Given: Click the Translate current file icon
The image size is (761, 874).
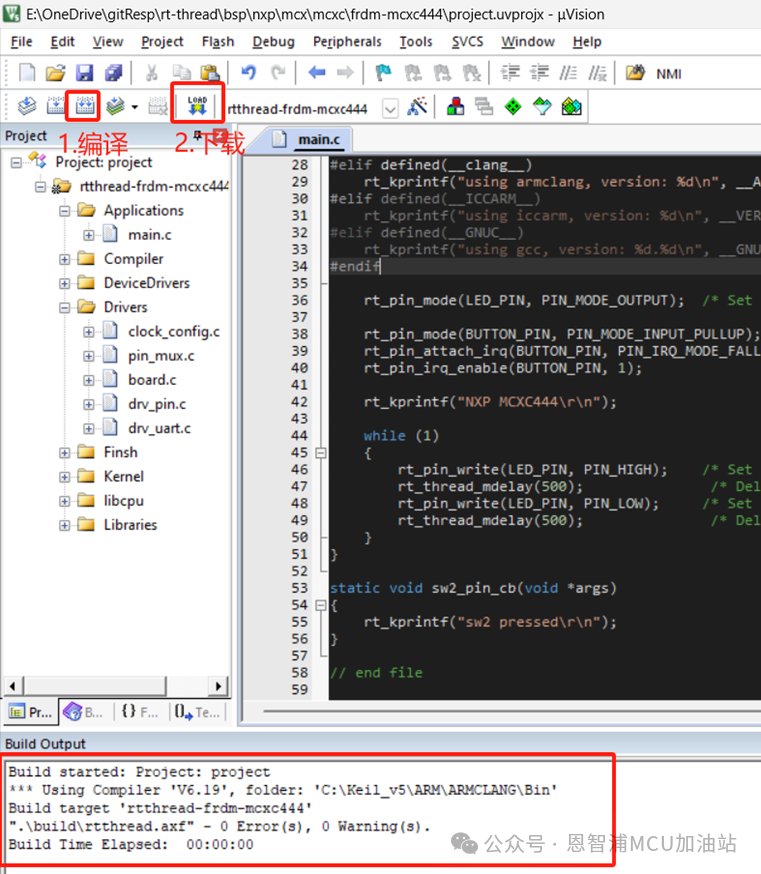Looking at the screenshot, I should point(27,106).
